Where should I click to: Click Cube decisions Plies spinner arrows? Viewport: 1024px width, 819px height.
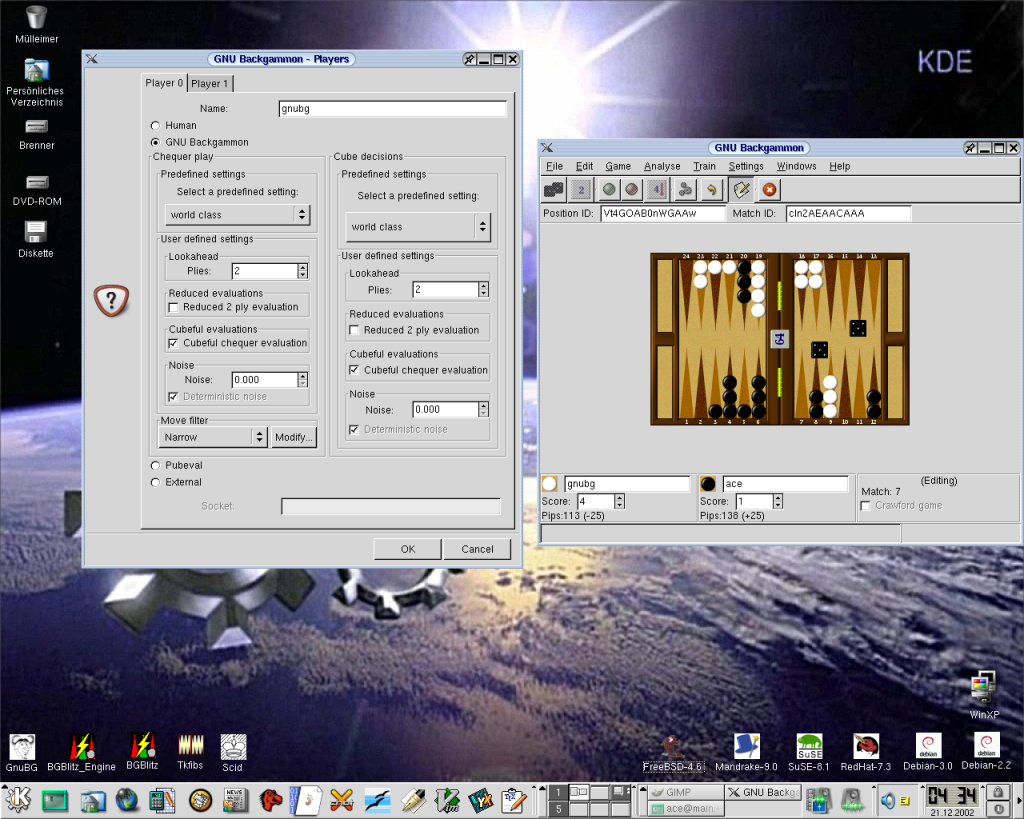coord(483,289)
